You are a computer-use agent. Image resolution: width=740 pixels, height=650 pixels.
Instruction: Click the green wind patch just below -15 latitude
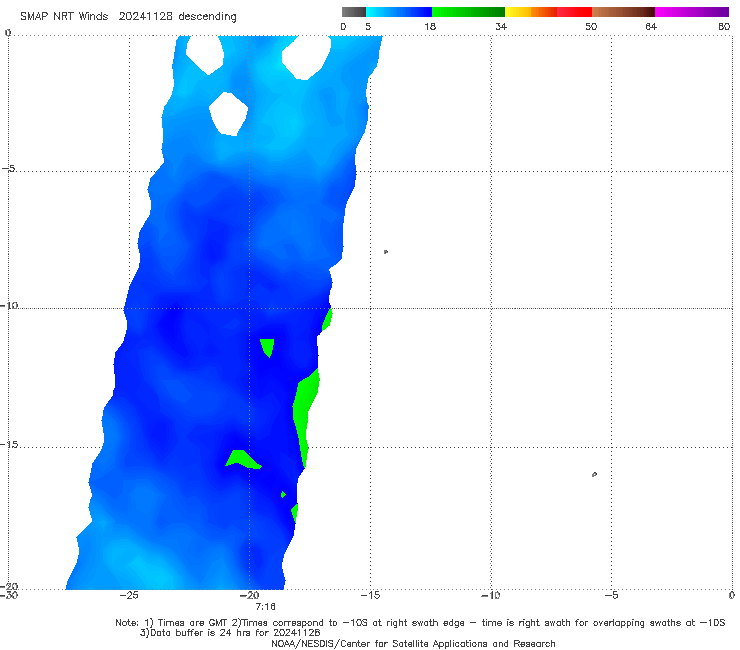pos(243,459)
